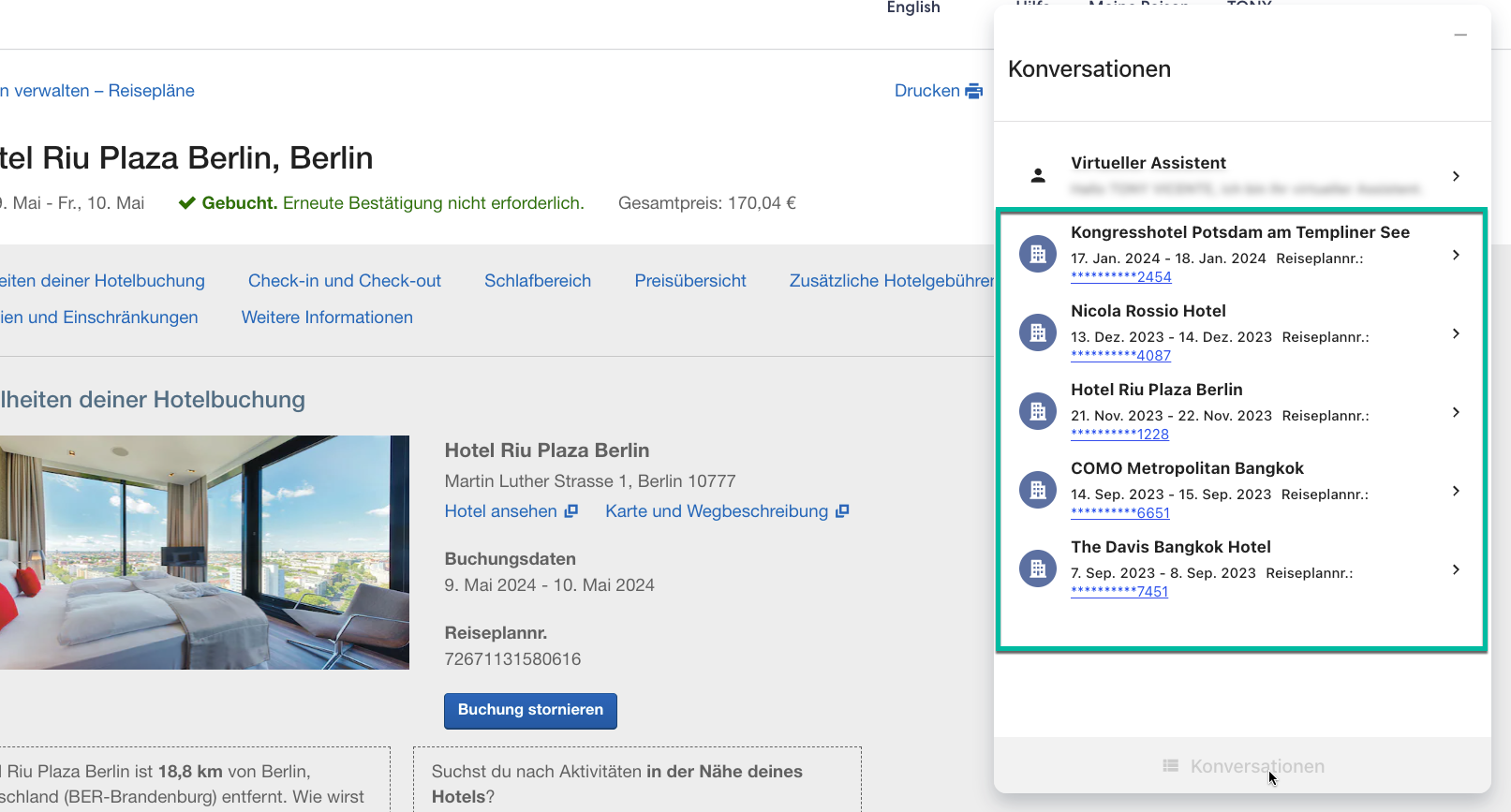
Task: Click the hotel room photo thumbnail
Action: tap(204, 553)
